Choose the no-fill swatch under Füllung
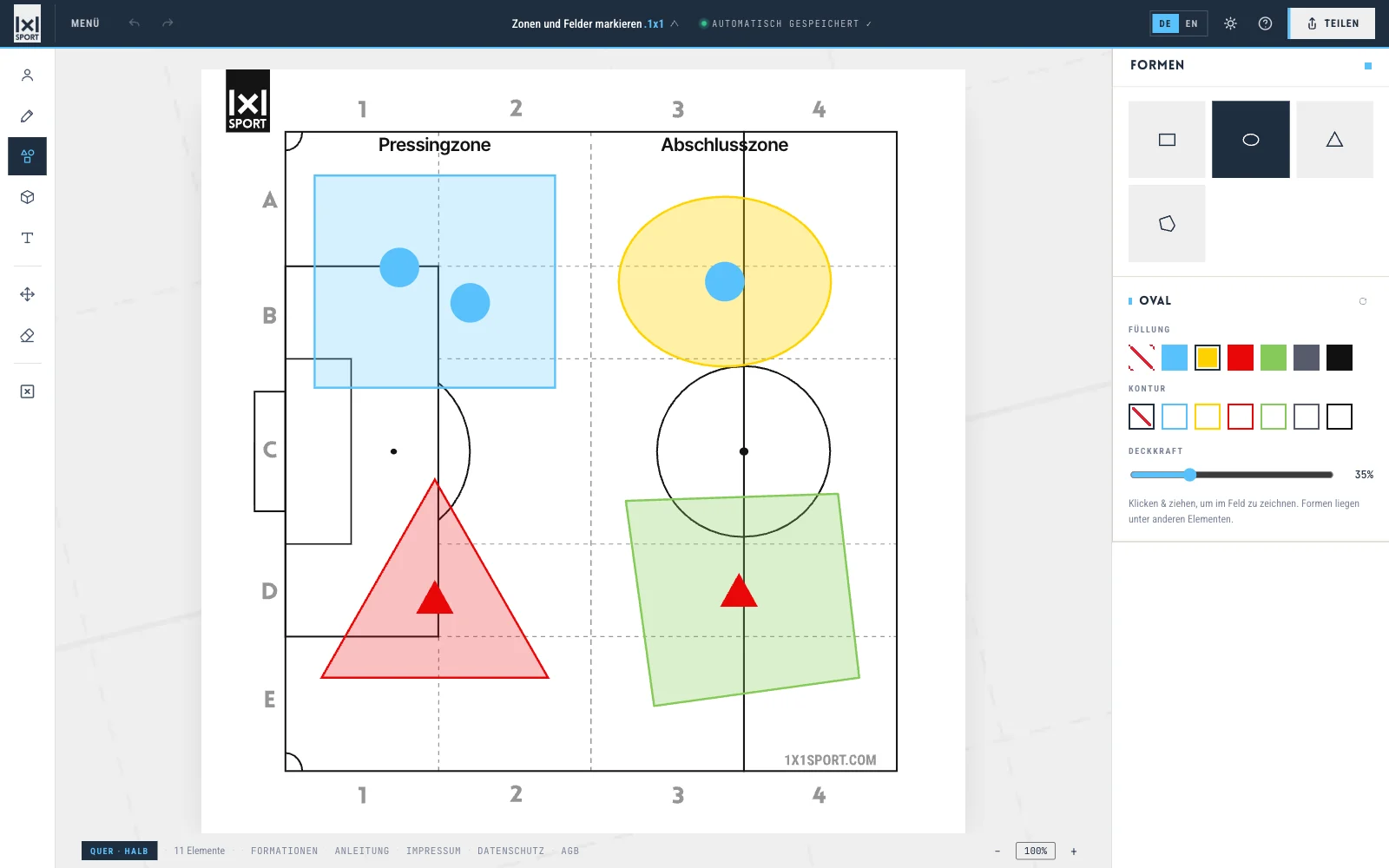The image size is (1389, 868). tap(1142, 358)
